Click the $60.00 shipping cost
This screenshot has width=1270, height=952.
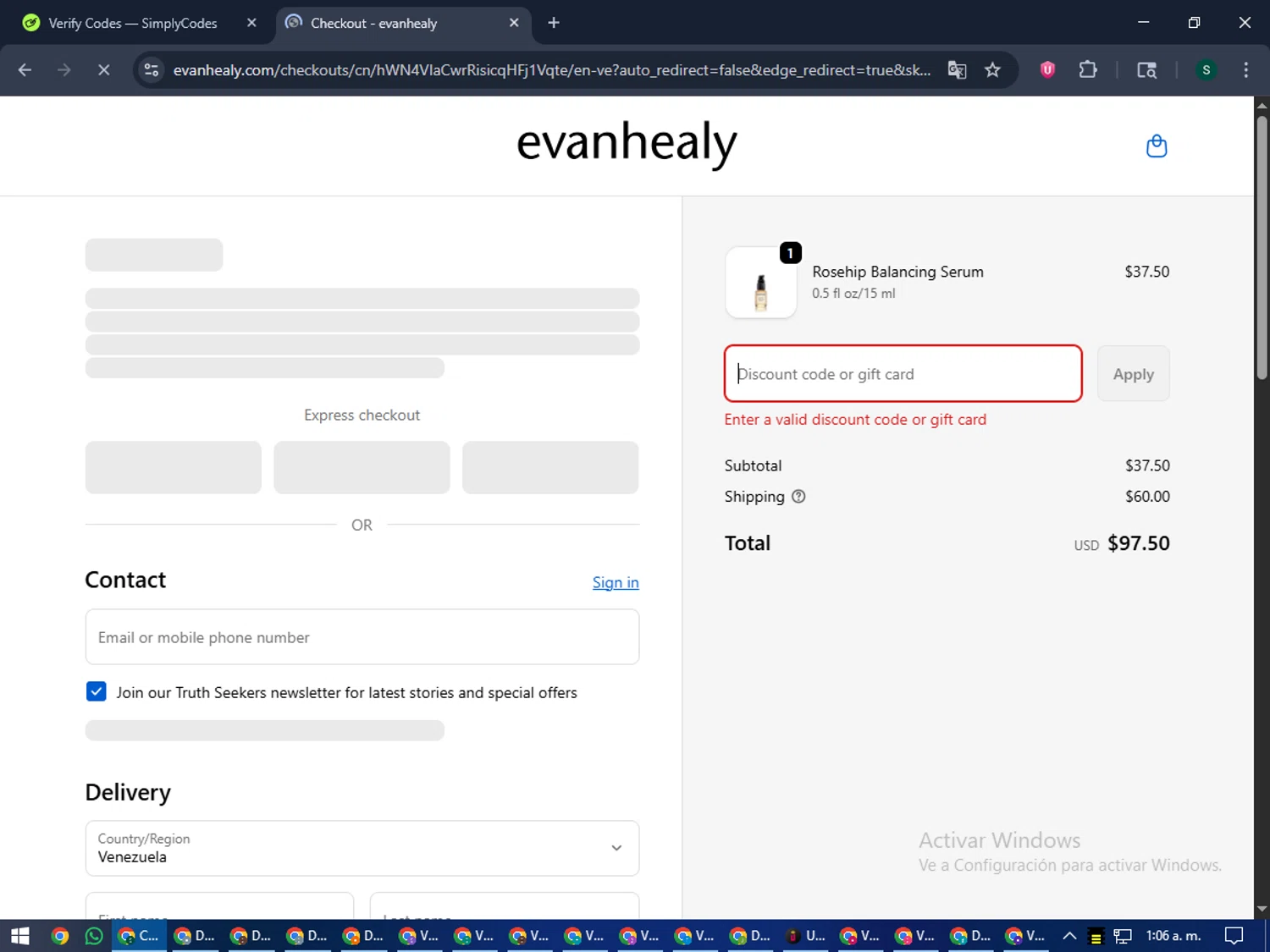click(1147, 497)
